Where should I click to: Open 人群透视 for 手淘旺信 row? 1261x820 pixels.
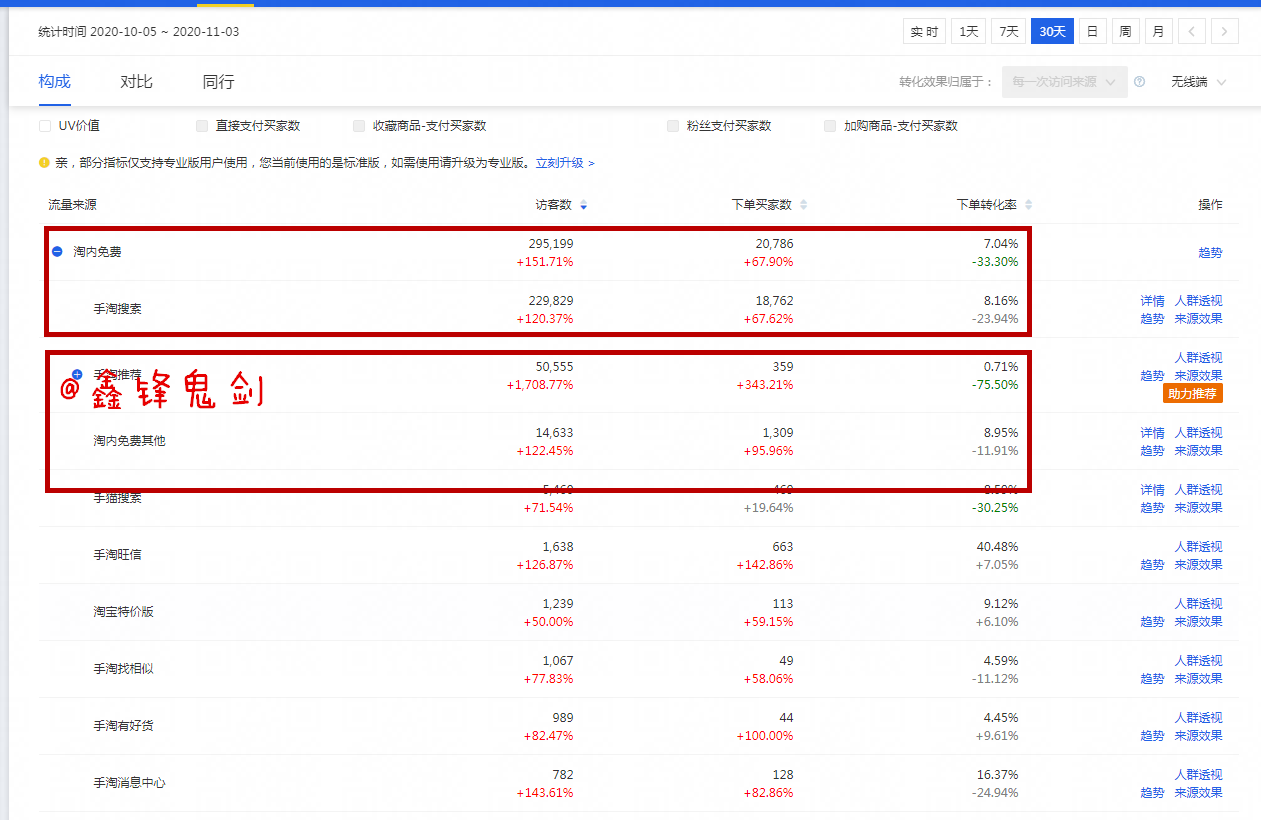[1198, 547]
